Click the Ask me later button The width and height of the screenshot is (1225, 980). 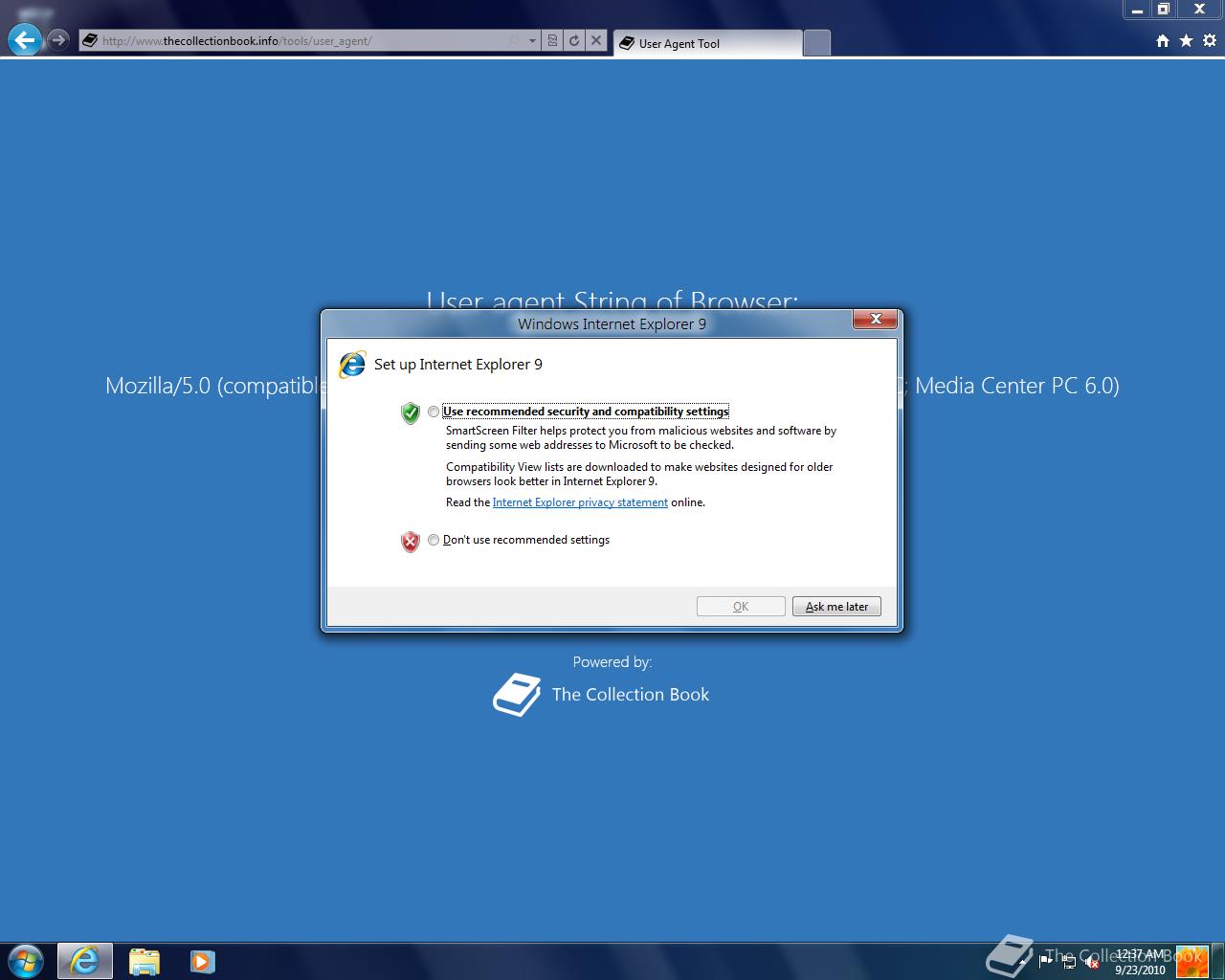click(836, 607)
